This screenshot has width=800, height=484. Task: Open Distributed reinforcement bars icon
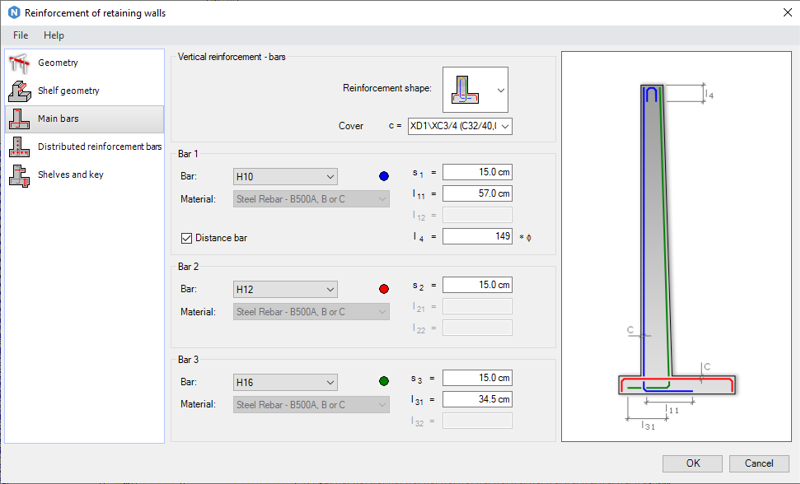pyautogui.click(x=18, y=147)
